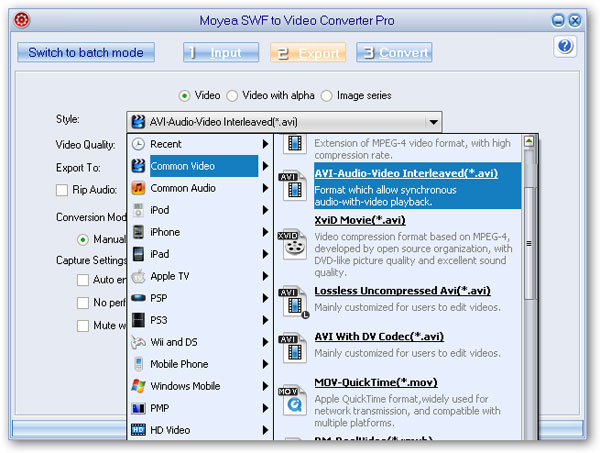Image resolution: width=600 pixels, height=453 pixels.
Task: Tick the No perf... capture checkbox
Action: 83,303
